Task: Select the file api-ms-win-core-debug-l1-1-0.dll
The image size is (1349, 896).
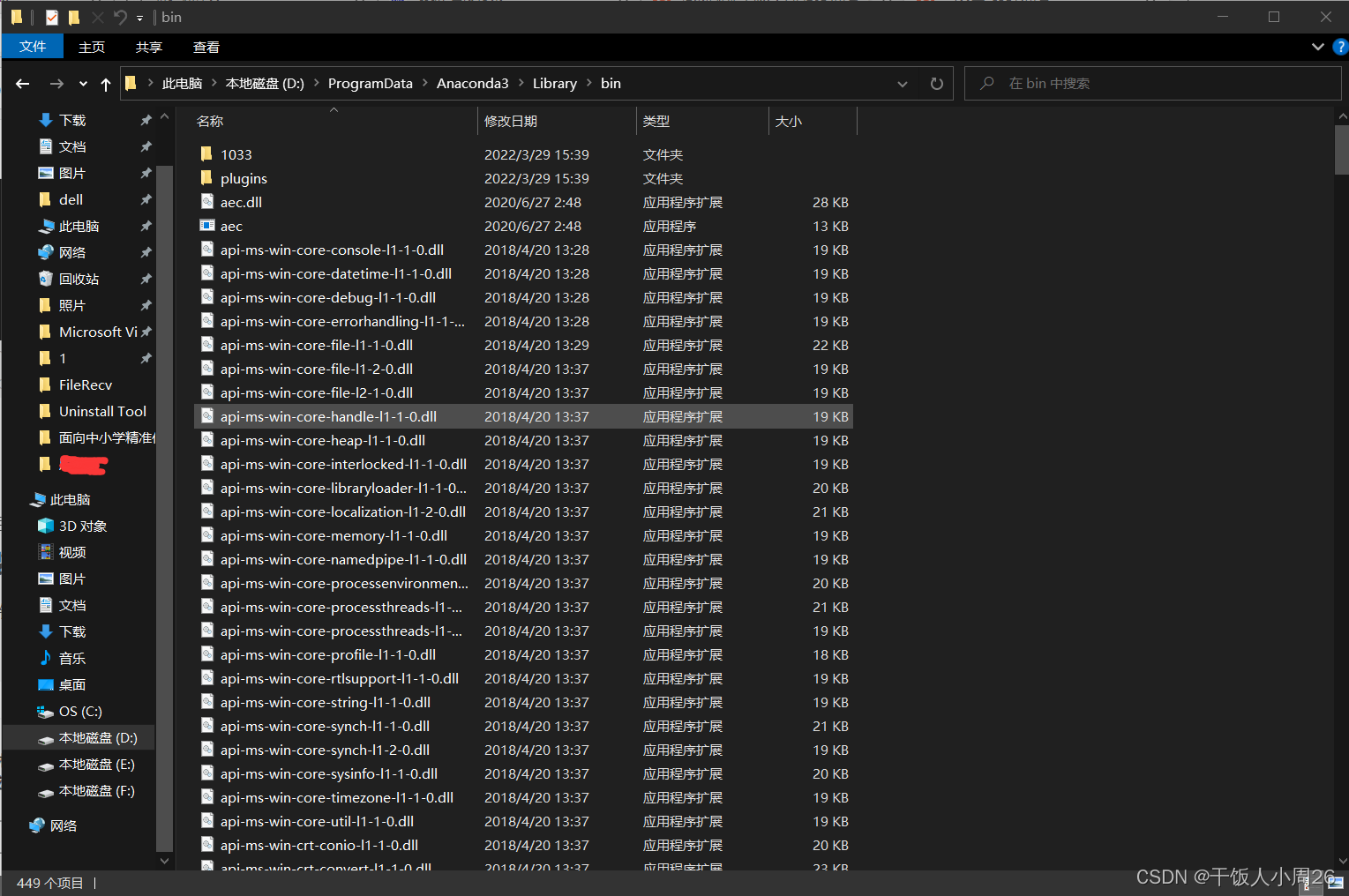Action: [x=523, y=297]
